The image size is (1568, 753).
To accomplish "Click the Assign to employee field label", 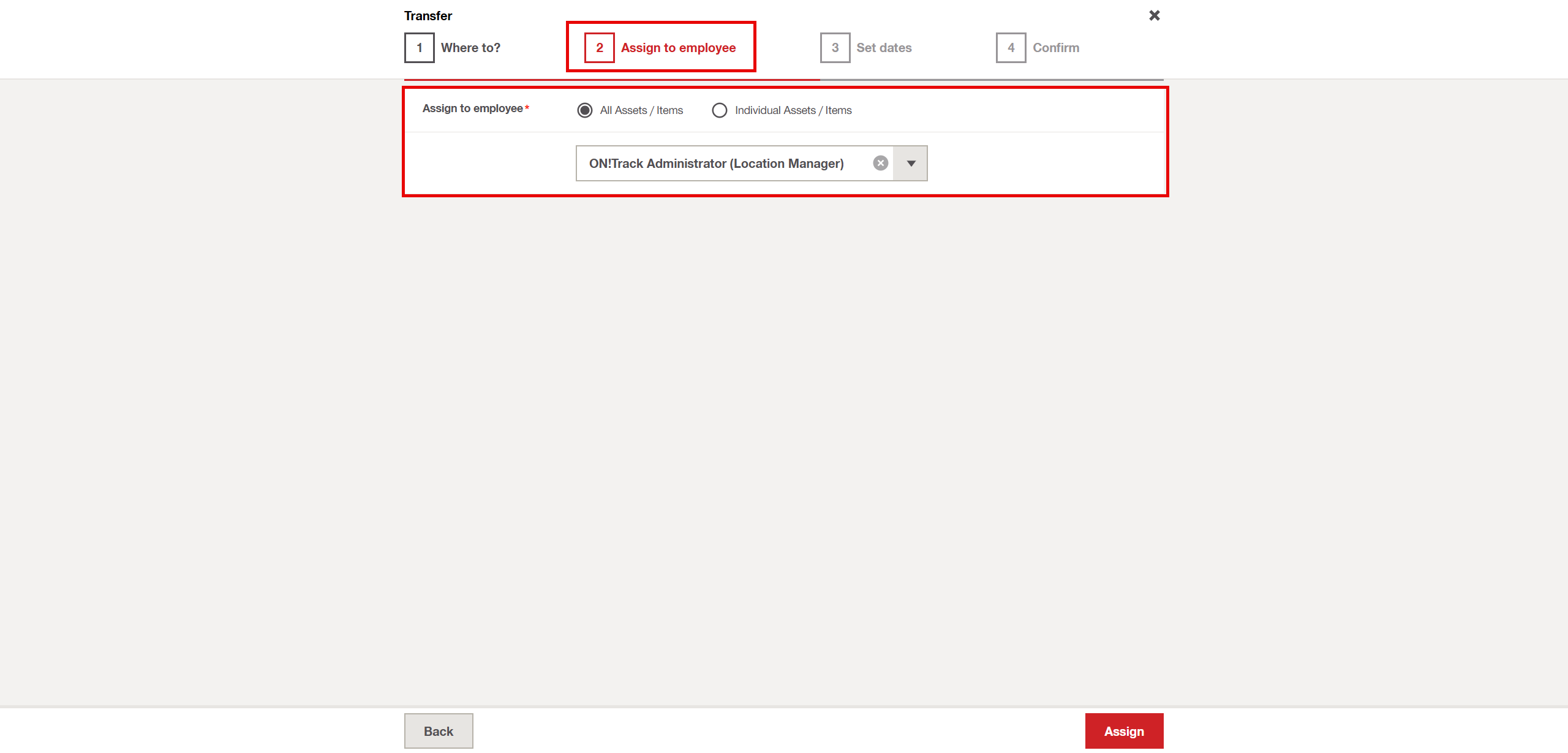I will [472, 108].
